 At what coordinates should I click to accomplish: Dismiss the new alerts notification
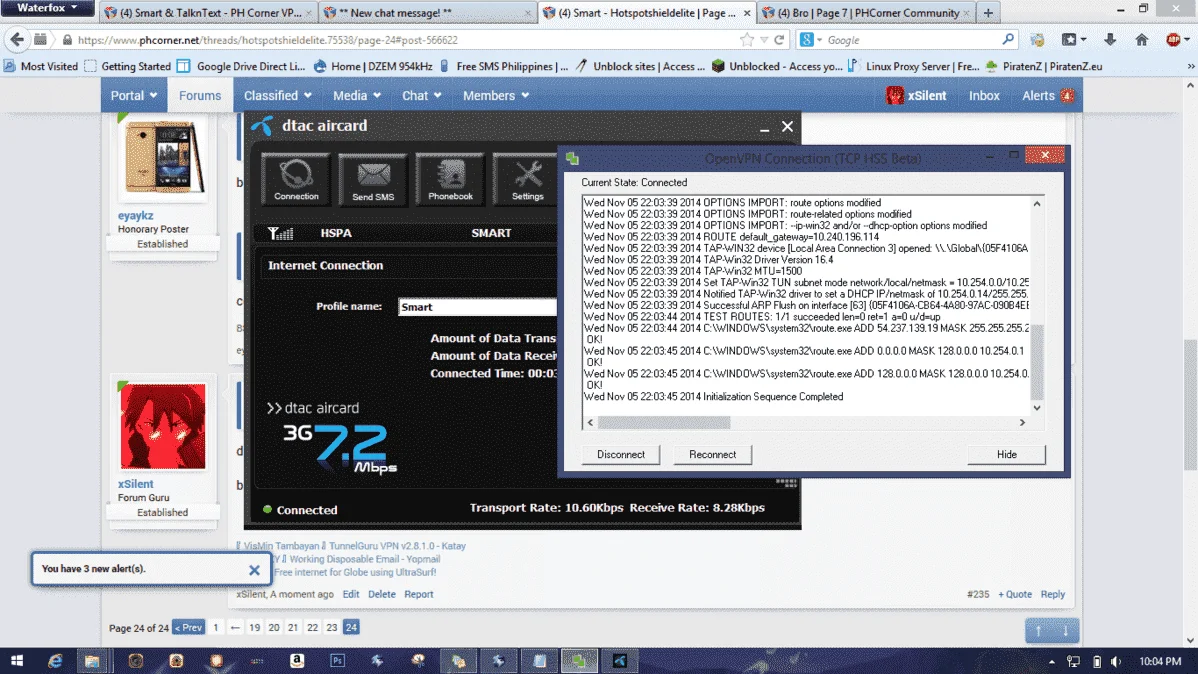pyautogui.click(x=254, y=569)
